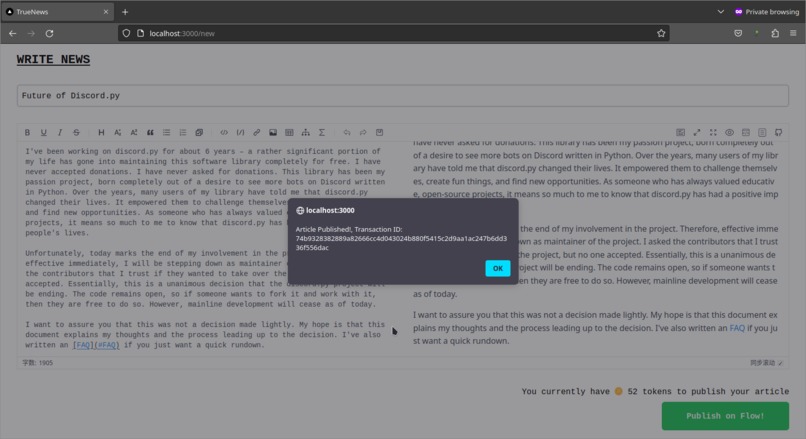Open the image insert dropdown

(x=273, y=133)
